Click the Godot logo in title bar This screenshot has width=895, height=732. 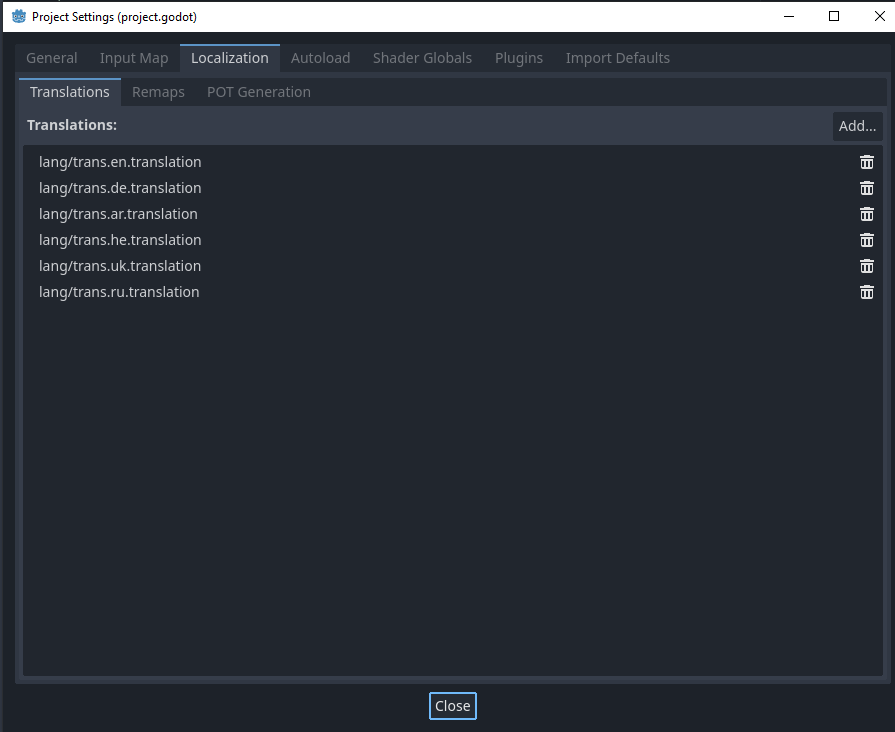tap(19, 17)
